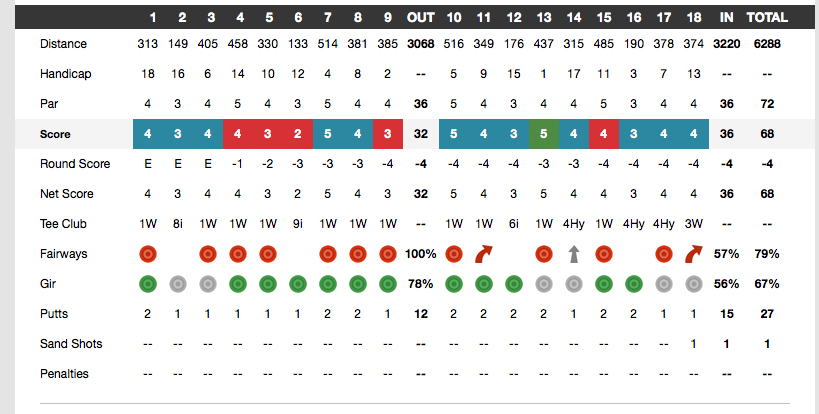Screen dimensions: 819x414
Task: Click the gray GIR icon for hole 17
Action: [663, 284]
